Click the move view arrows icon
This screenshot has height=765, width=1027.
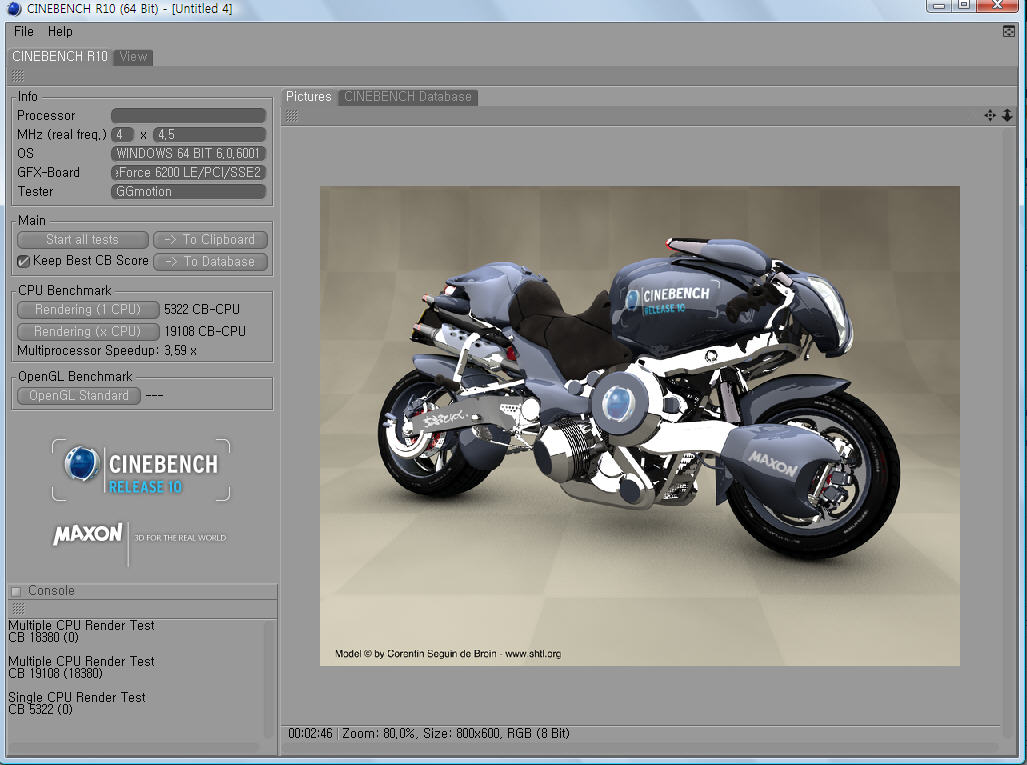click(x=990, y=115)
